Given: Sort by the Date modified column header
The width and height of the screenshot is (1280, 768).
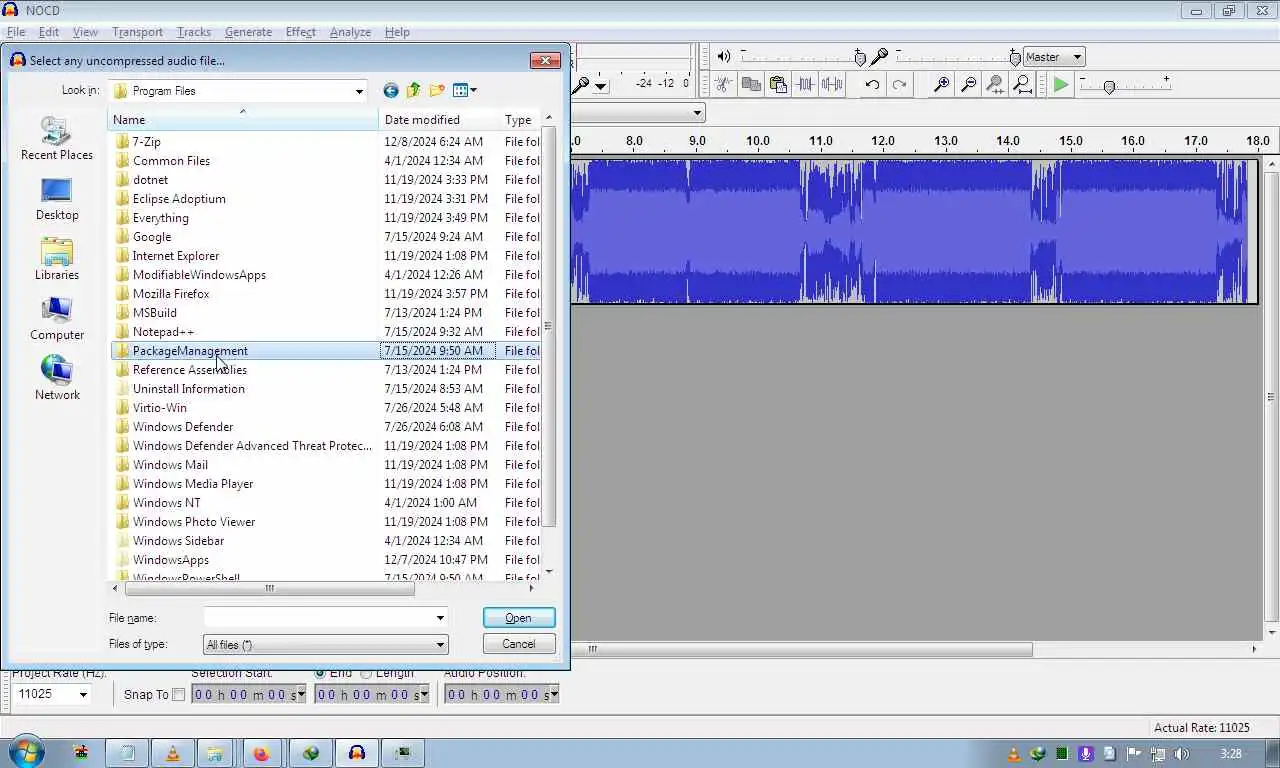Looking at the screenshot, I should pyautogui.click(x=439, y=120).
